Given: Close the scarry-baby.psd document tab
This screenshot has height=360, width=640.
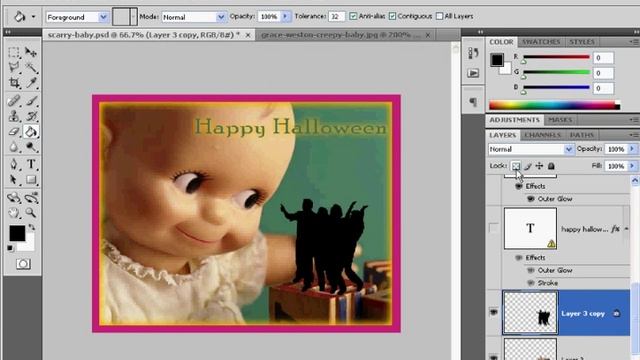Looking at the screenshot, I should coord(248,35).
